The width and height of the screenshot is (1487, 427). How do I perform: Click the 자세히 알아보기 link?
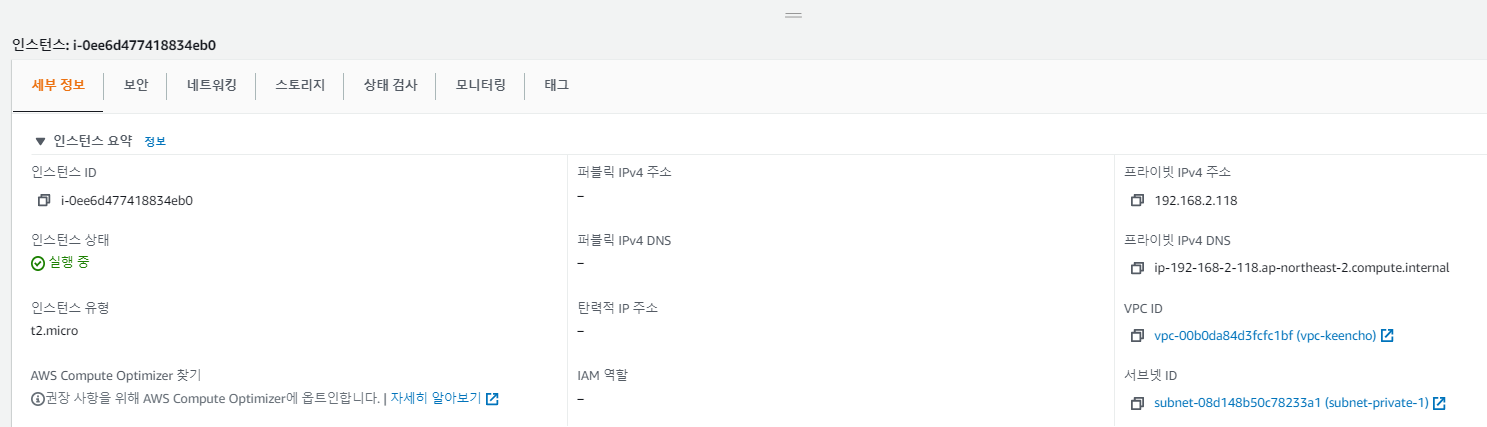(x=436, y=398)
